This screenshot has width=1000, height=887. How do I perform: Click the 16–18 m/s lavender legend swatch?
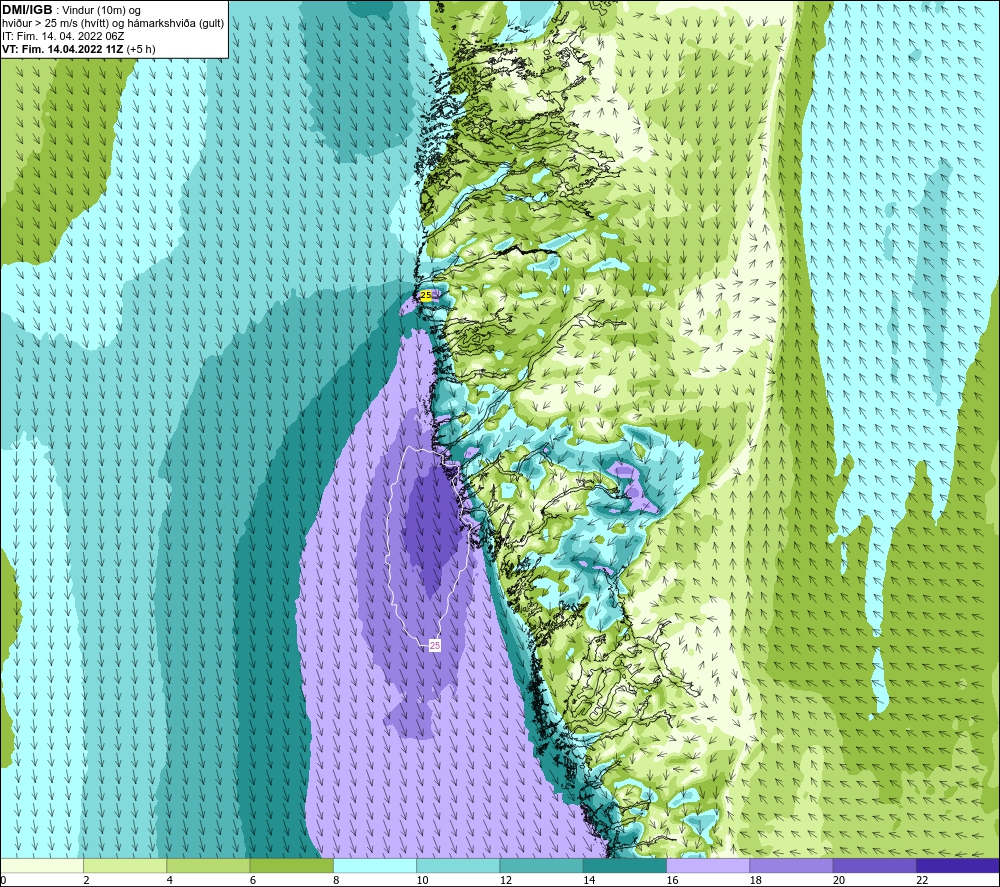708,865
